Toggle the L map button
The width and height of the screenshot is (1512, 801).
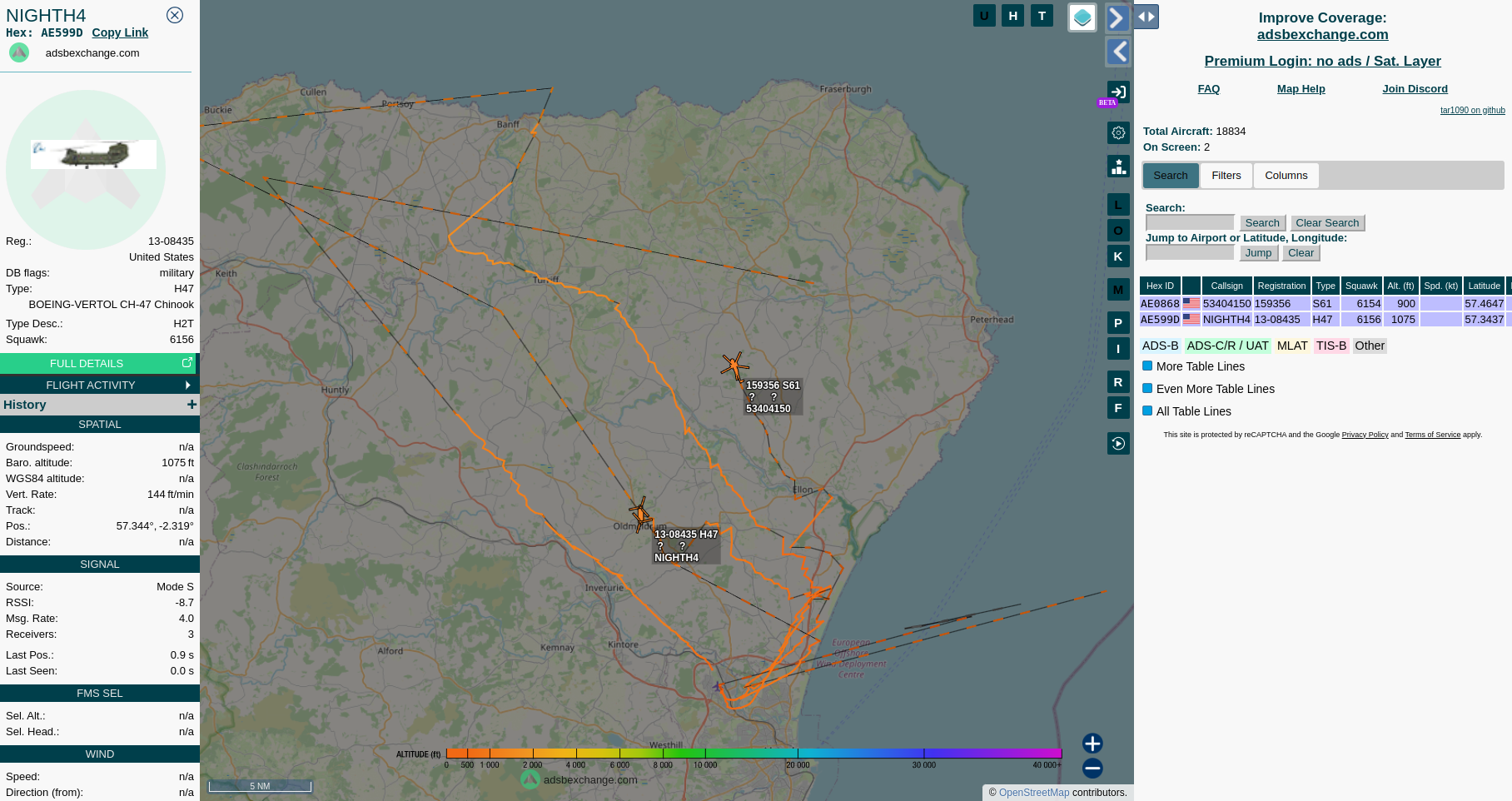pyautogui.click(x=1118, y=205)
